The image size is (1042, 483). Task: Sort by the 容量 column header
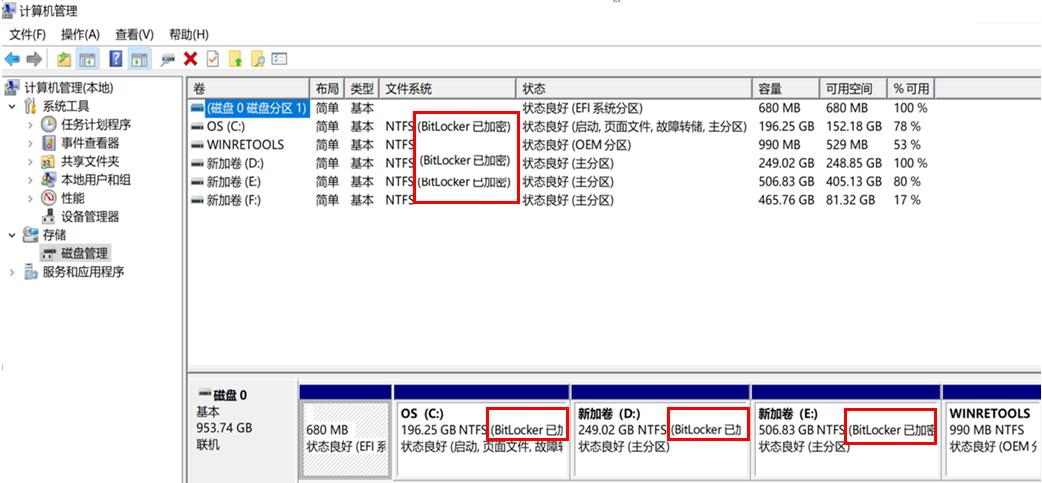pyautogui.click(x=785, y=89)
